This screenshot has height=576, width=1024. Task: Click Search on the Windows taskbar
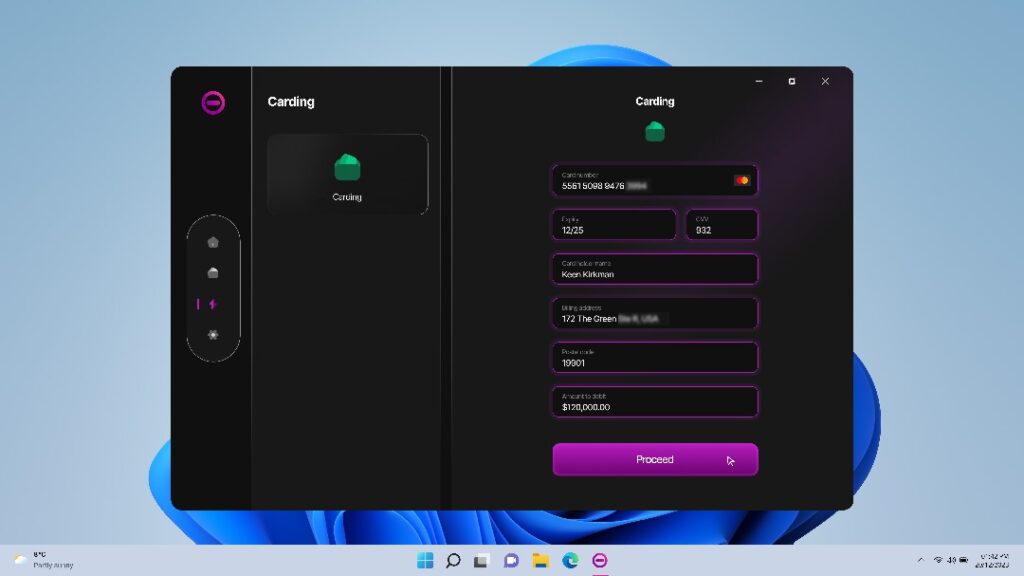click(453, 561)
